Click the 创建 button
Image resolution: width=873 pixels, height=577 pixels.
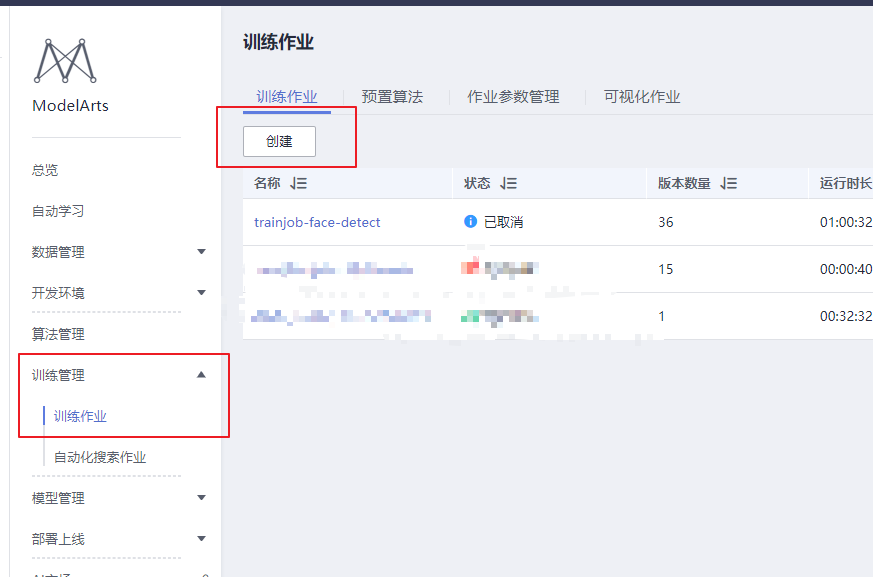pos(278,141)
